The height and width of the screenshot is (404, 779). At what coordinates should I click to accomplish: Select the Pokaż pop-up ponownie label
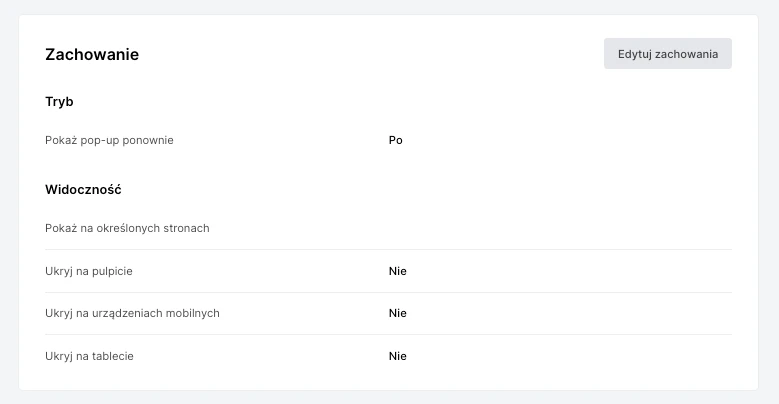click(x=109, y=140)
